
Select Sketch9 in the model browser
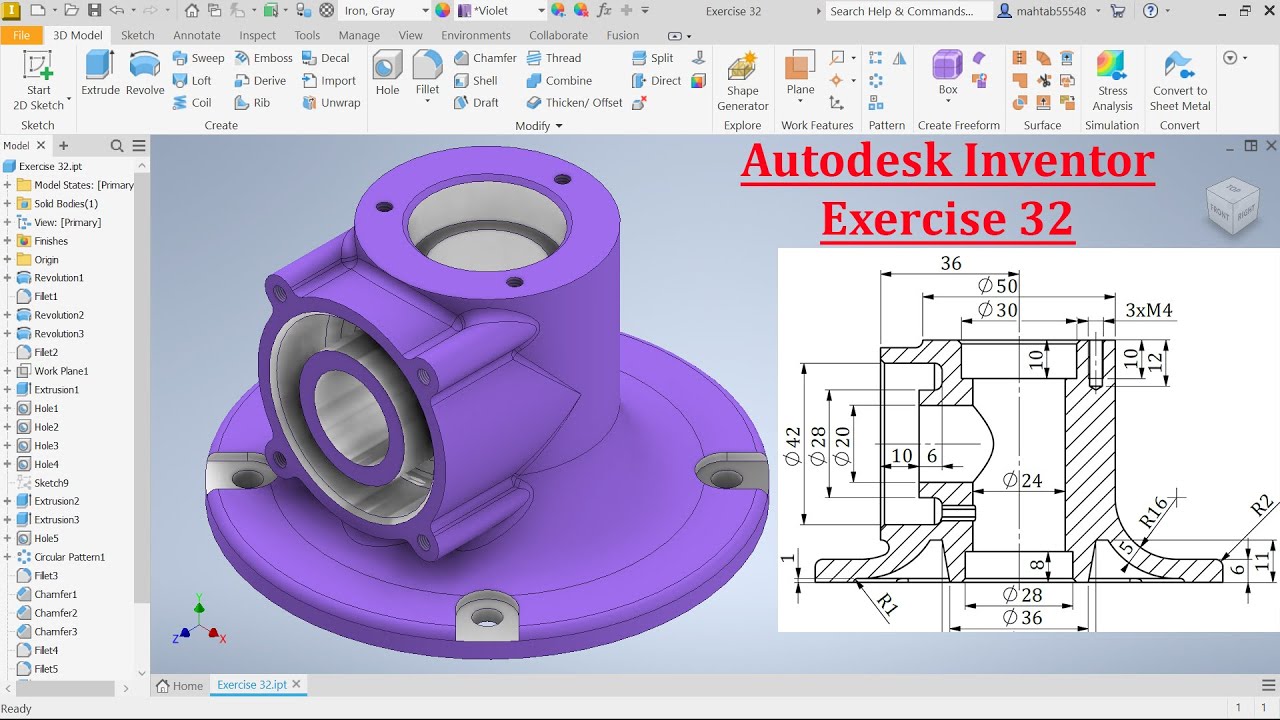51,483
